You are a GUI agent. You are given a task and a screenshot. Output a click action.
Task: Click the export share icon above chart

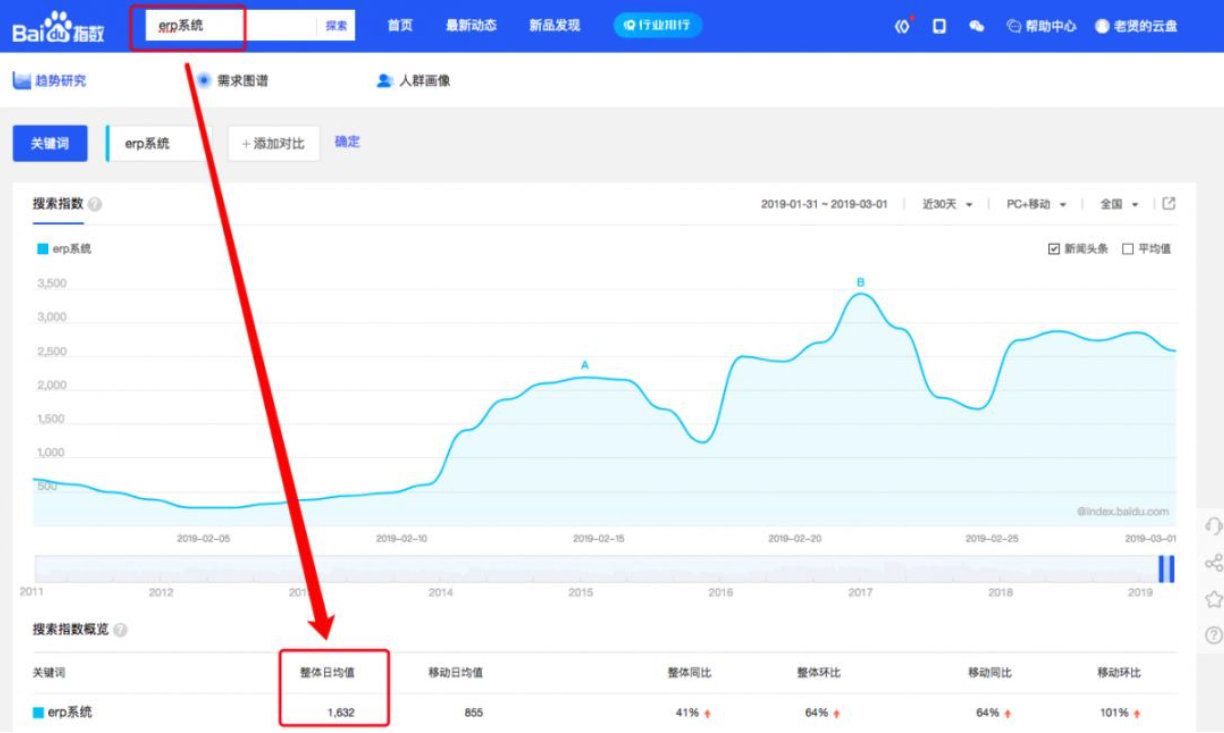coord(1169,203)
